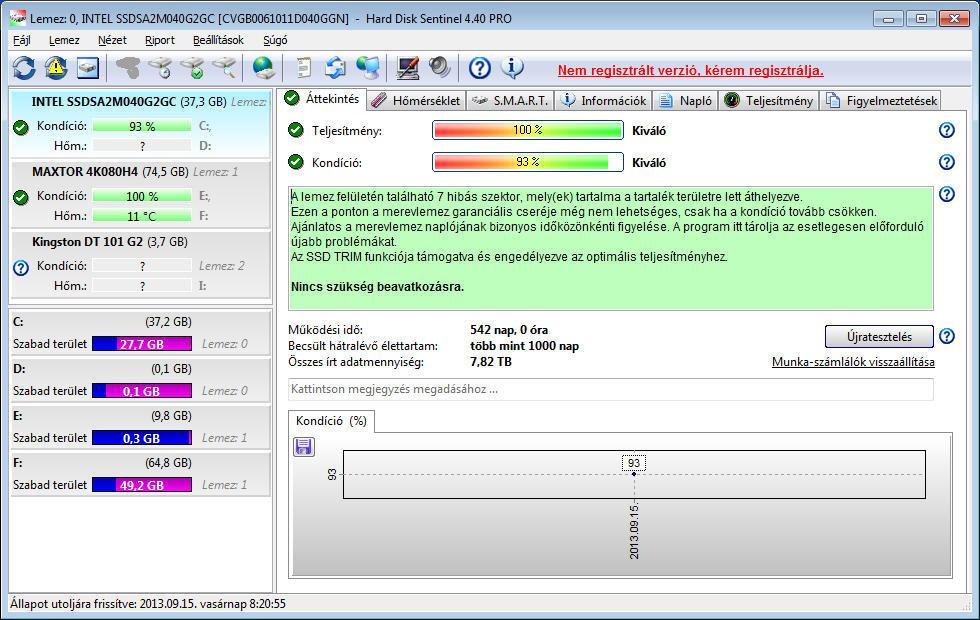Click the Kattintson megjegyzés megadásához field
Viewport: 980px width, 620px height.
coord(611,389)
